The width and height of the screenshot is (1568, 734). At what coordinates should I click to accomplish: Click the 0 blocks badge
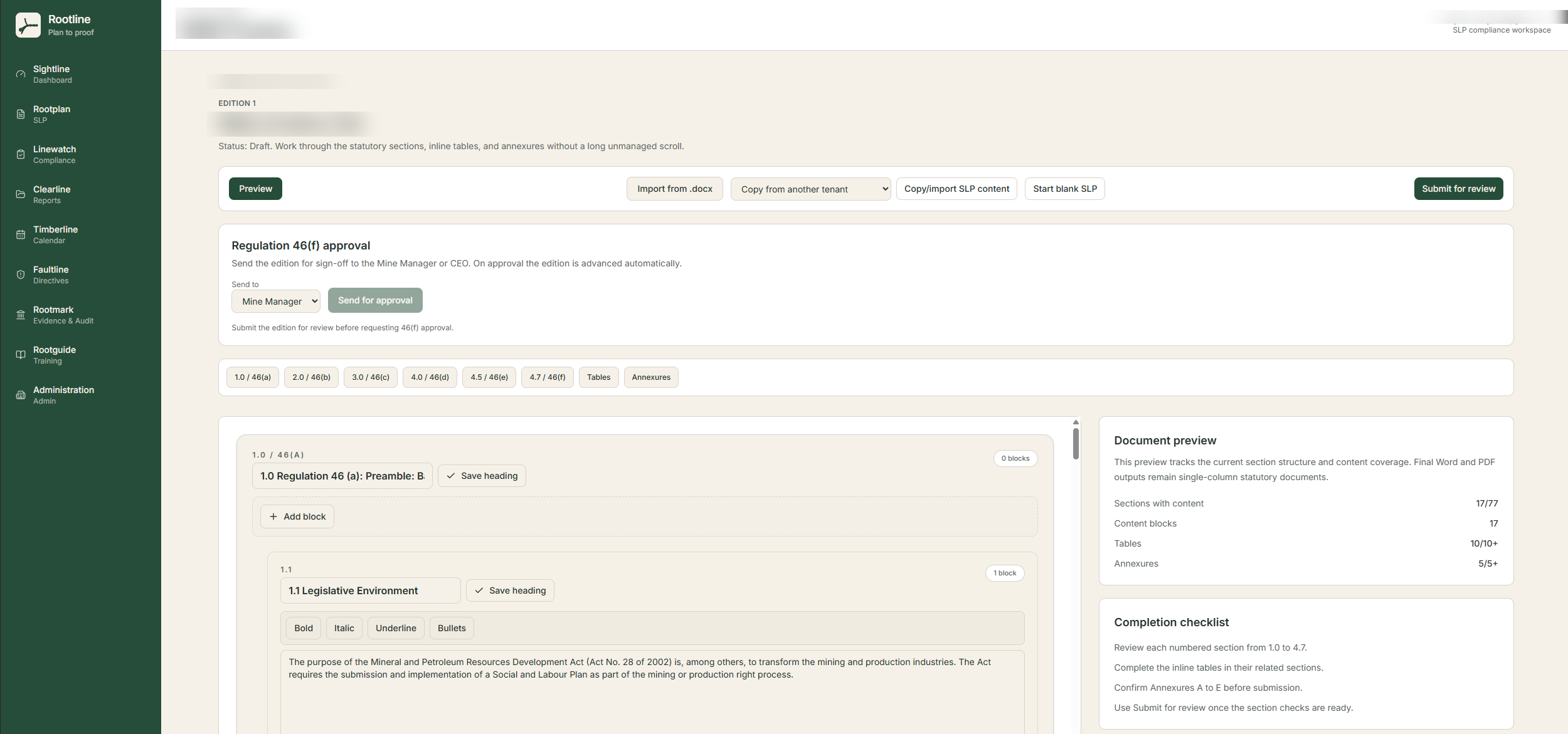pyautogui.click(x=1015, y=458)
